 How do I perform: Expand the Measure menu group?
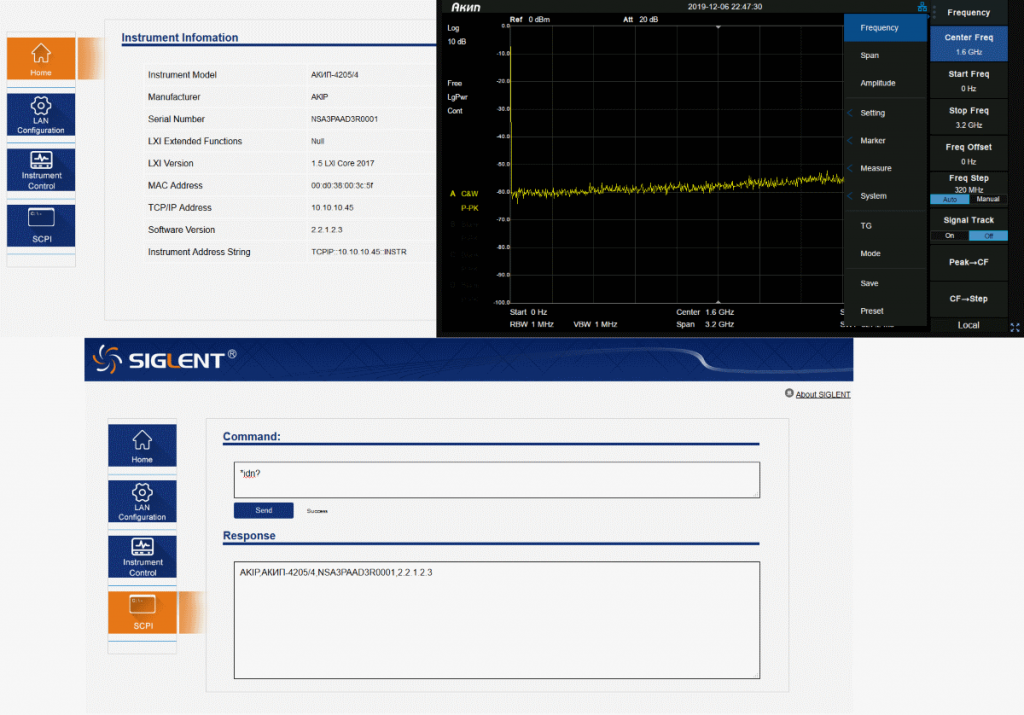click(885, 168)
